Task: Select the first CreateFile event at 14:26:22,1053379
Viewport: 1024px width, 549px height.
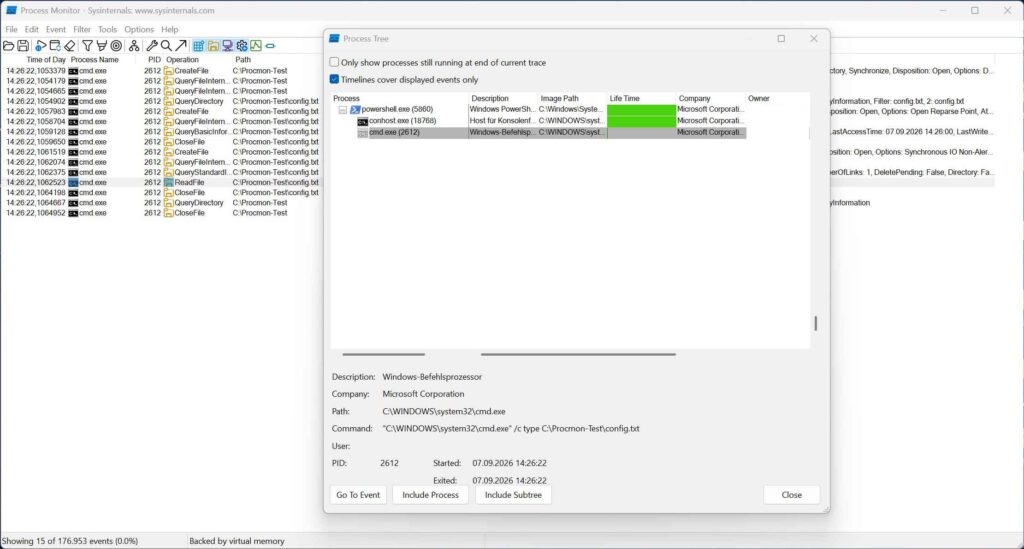Action: pos(161,71)
